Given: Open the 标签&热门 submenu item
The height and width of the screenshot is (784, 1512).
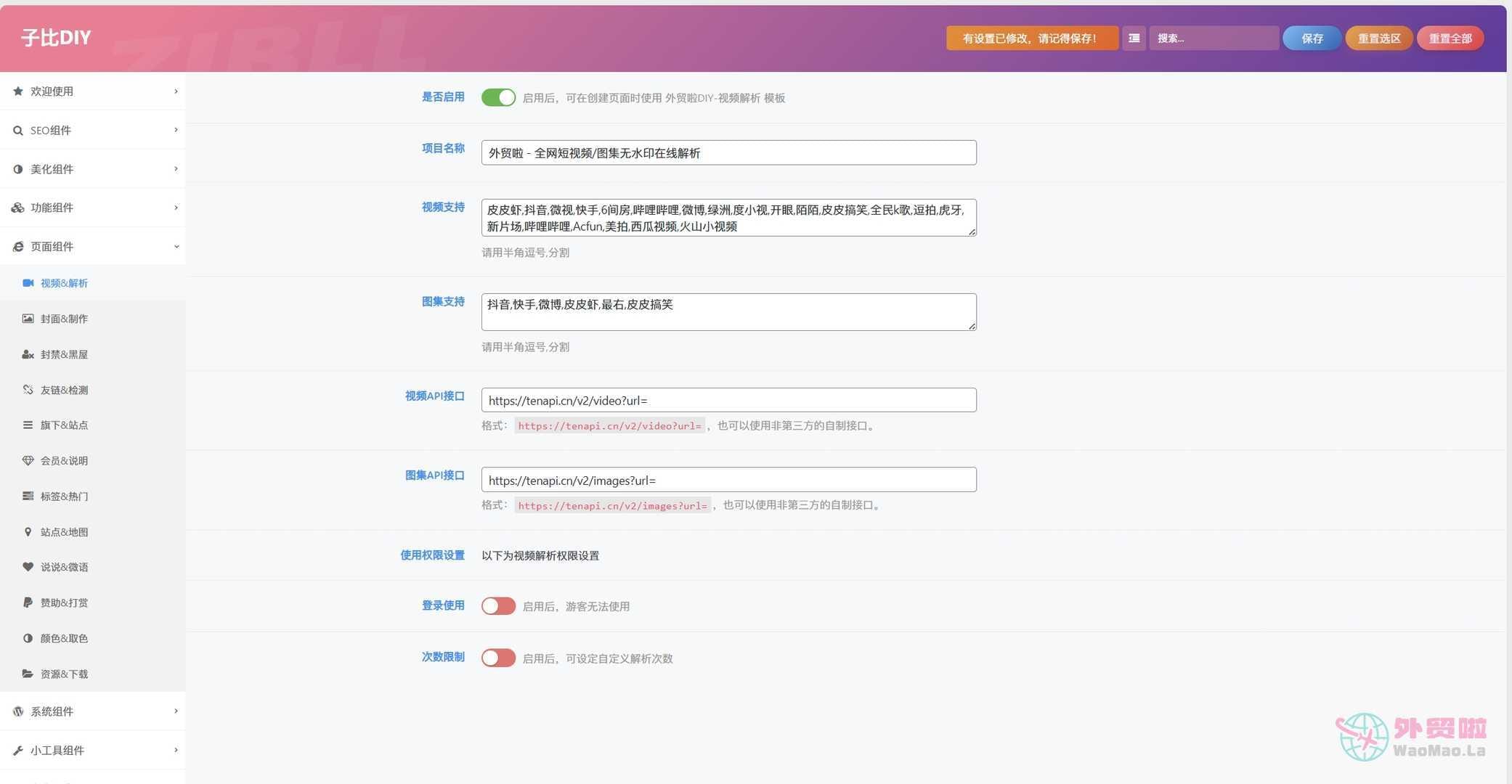Looking at the screenshot, I should (x=64, y=497).
